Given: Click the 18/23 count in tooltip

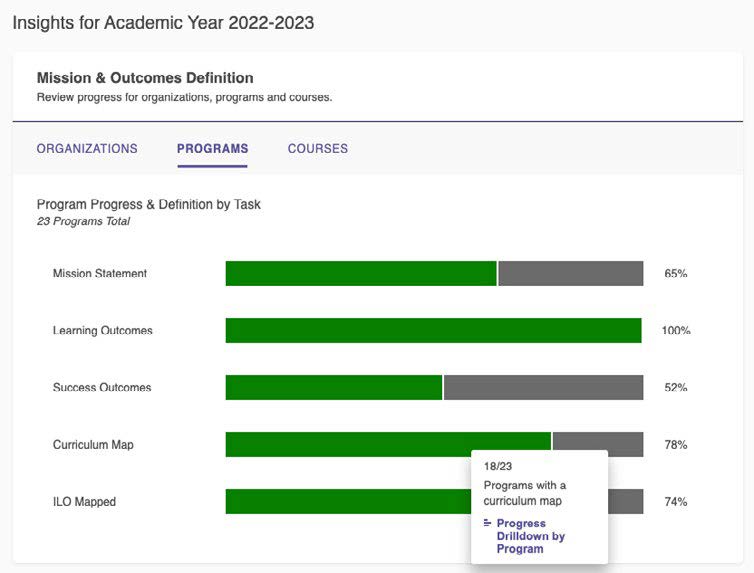Looking at the screenshot, I should (498, 466).
